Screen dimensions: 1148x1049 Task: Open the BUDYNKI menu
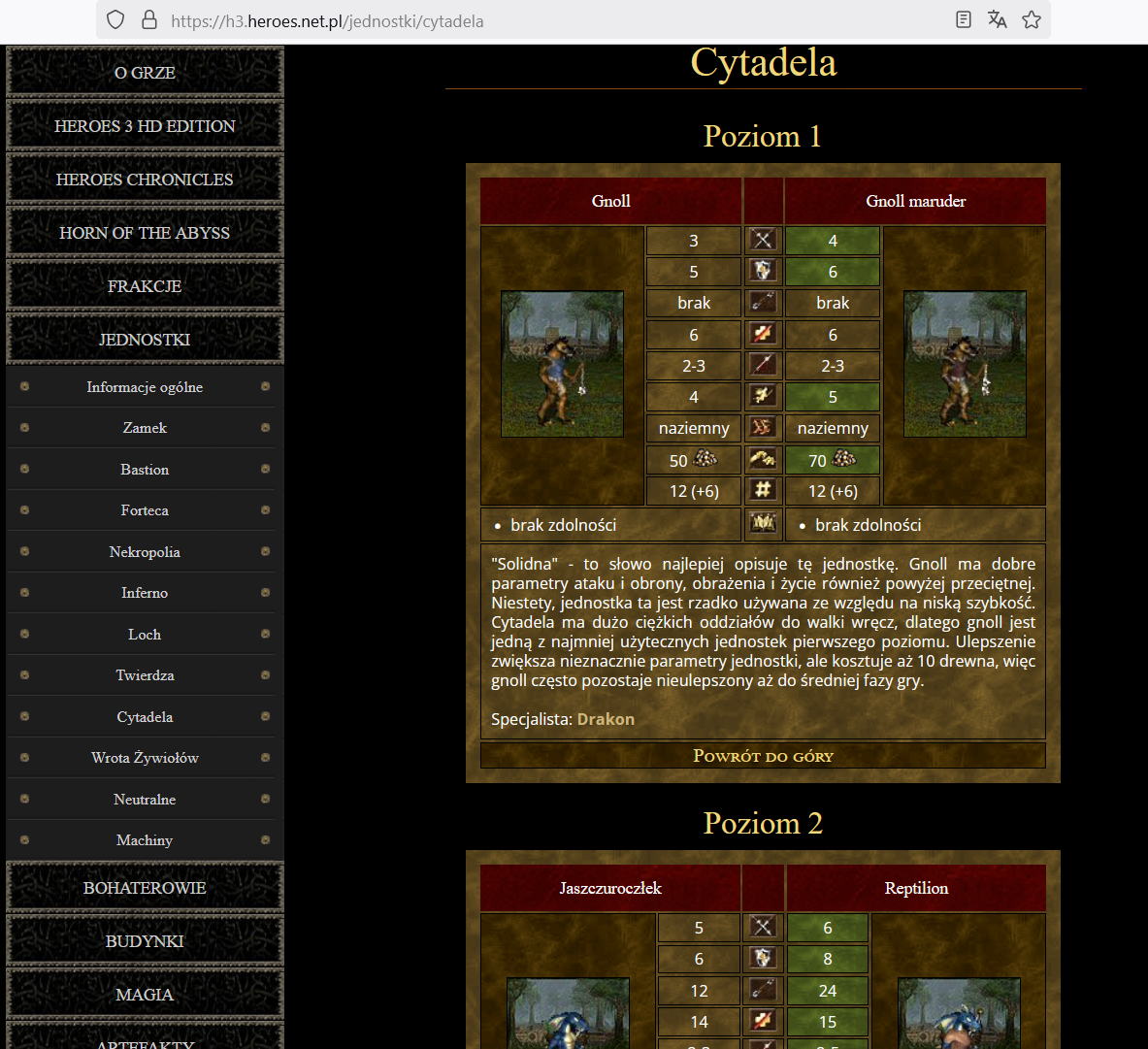145,941
